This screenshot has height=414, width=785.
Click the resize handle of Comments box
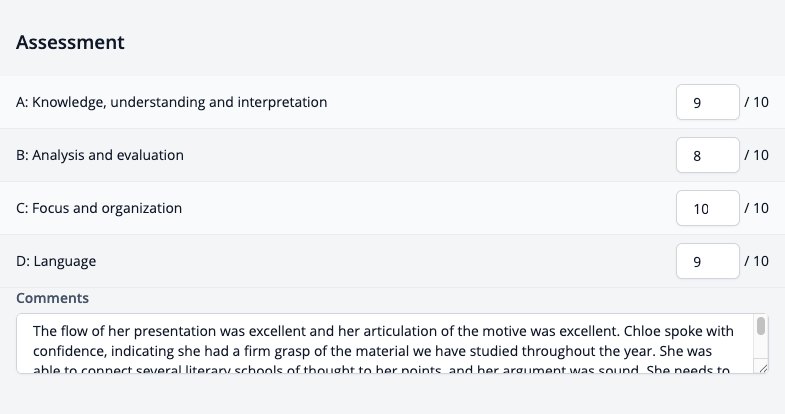(x=763, y=368)
